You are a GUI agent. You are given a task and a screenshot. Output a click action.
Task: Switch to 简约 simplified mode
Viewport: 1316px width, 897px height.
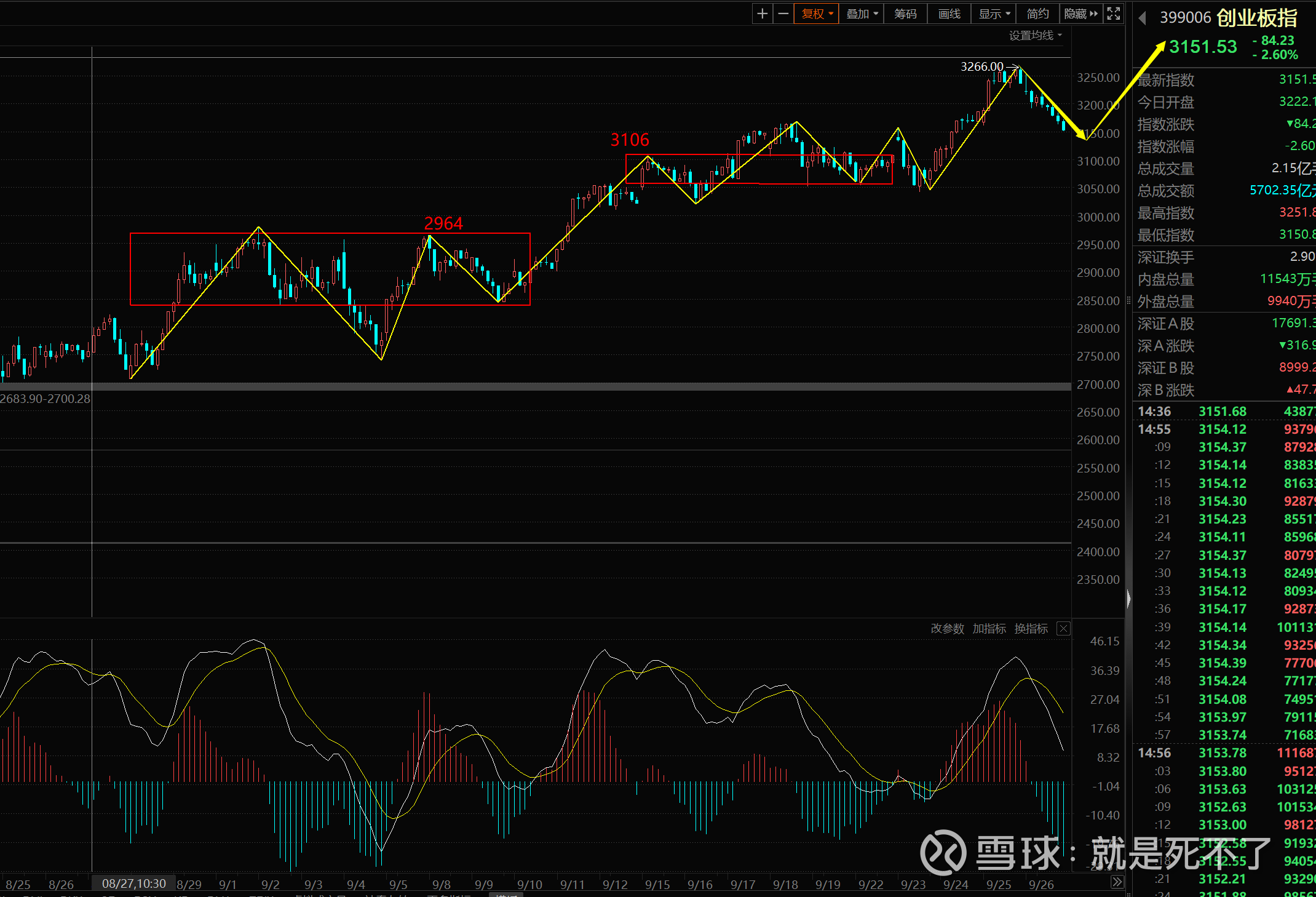1037,14
